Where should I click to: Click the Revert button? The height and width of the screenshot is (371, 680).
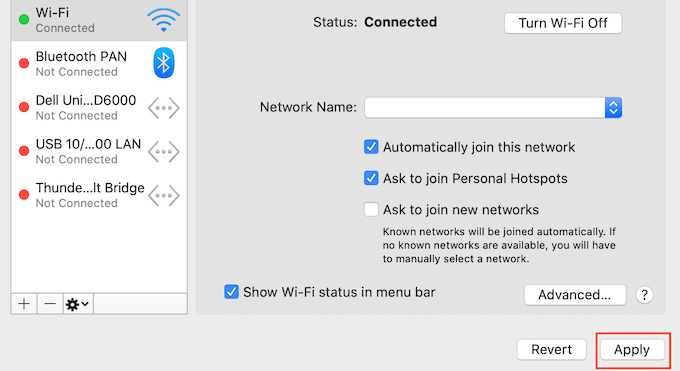(551, 350)
